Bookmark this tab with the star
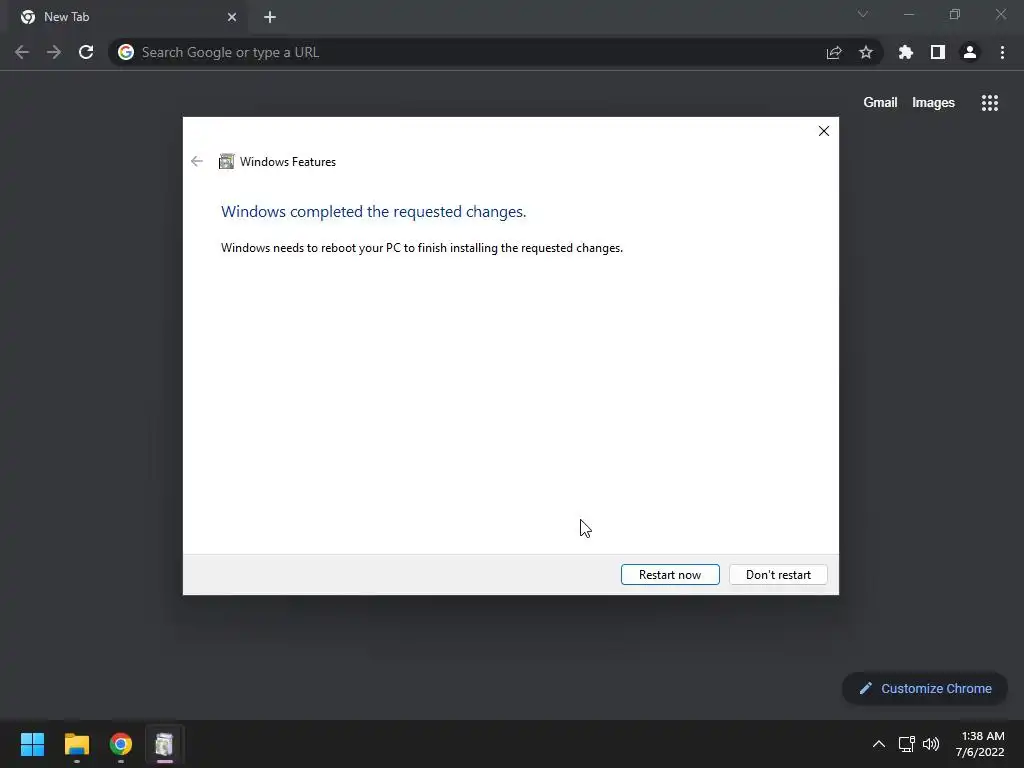This screenshot has width=1024, height=768. [865, 52]
